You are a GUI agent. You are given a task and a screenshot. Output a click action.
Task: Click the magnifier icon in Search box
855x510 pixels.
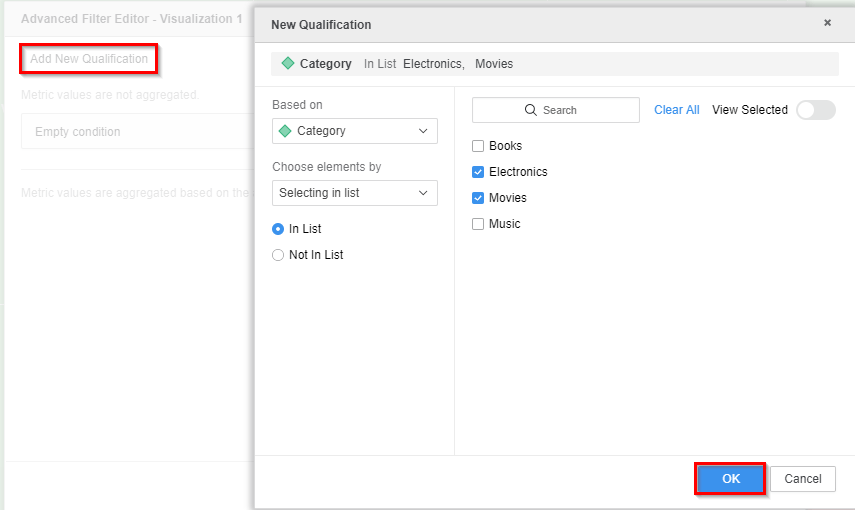(x=531, y=110)
